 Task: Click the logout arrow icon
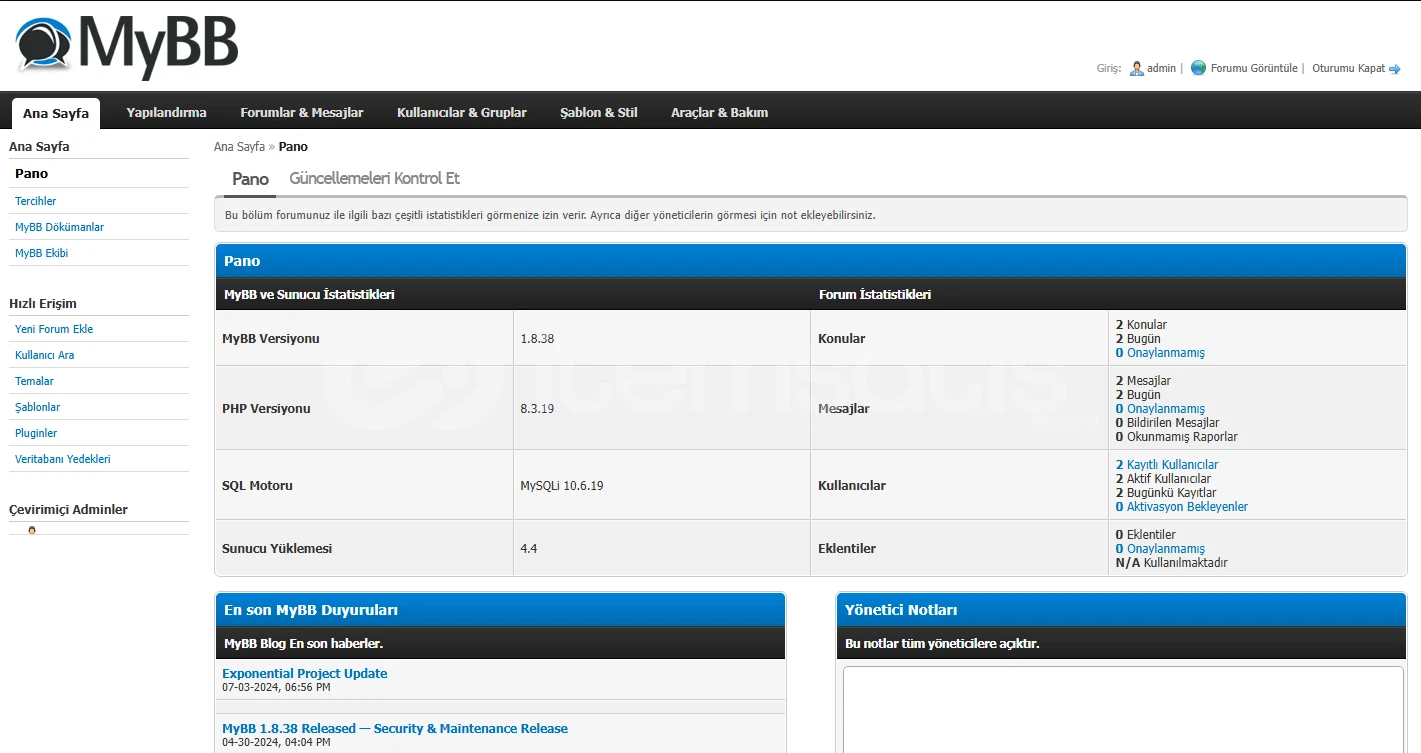pyautogui.click(x=1395, y=69)
